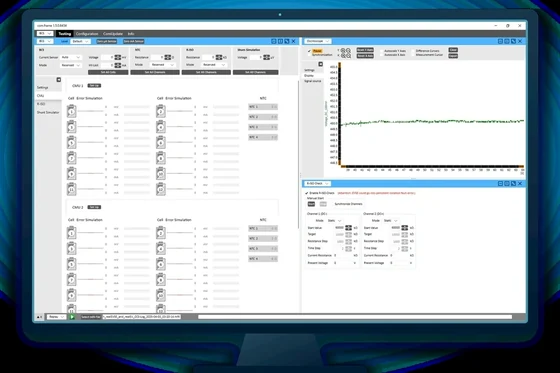Click the green run play icon
Screen dimensions: 560x373
click(72, 317)
